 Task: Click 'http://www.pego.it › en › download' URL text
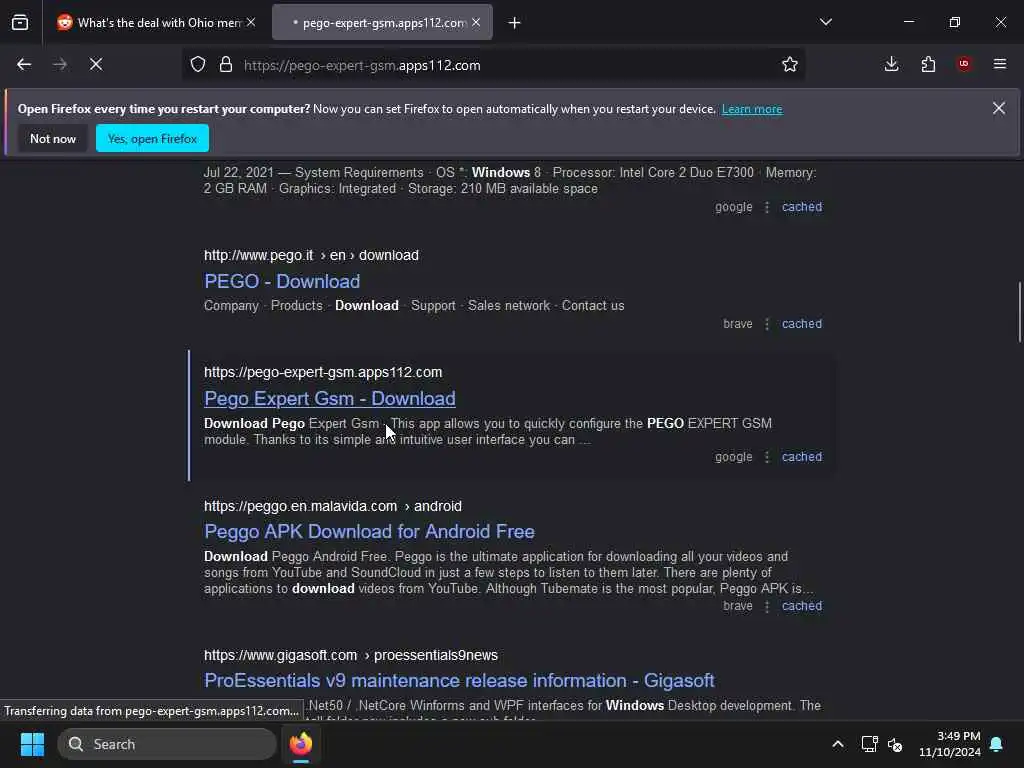pyautogui.click(x=311, y=255)
